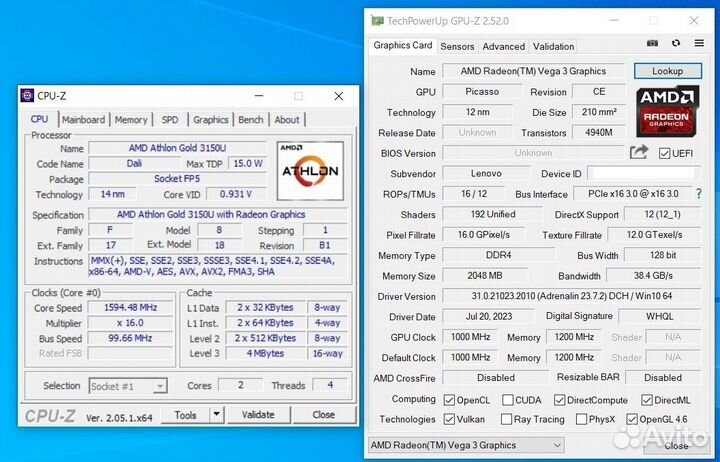Click the AMD CrossFire Disabled field
Viewport: 720px width, 462px height.
pyautogui.click(x=496, y=378)
